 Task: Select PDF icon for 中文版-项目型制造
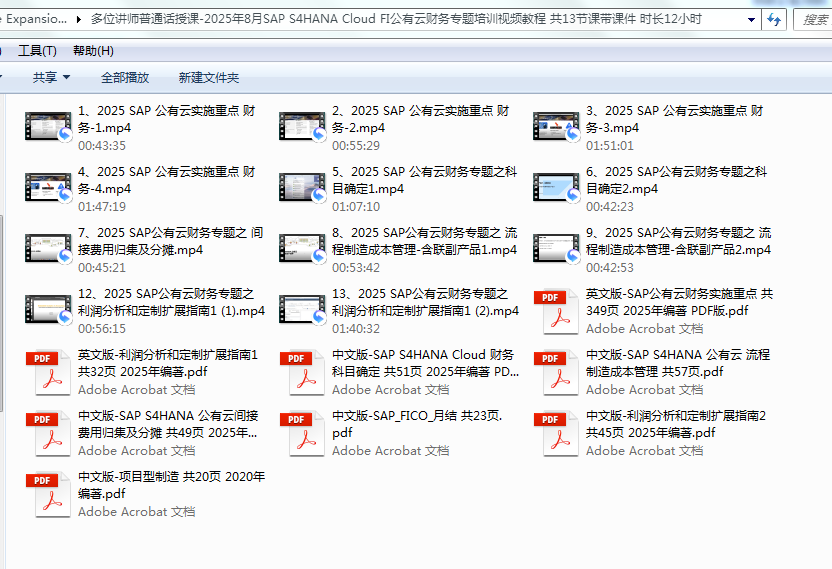coord(45,493)
